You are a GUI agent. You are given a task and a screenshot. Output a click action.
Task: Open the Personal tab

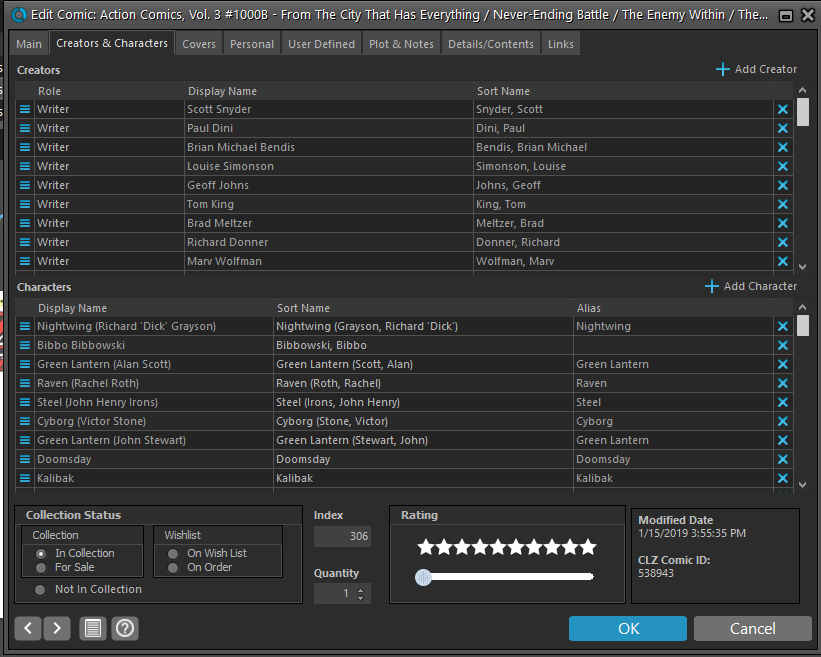tap(252, 44)
